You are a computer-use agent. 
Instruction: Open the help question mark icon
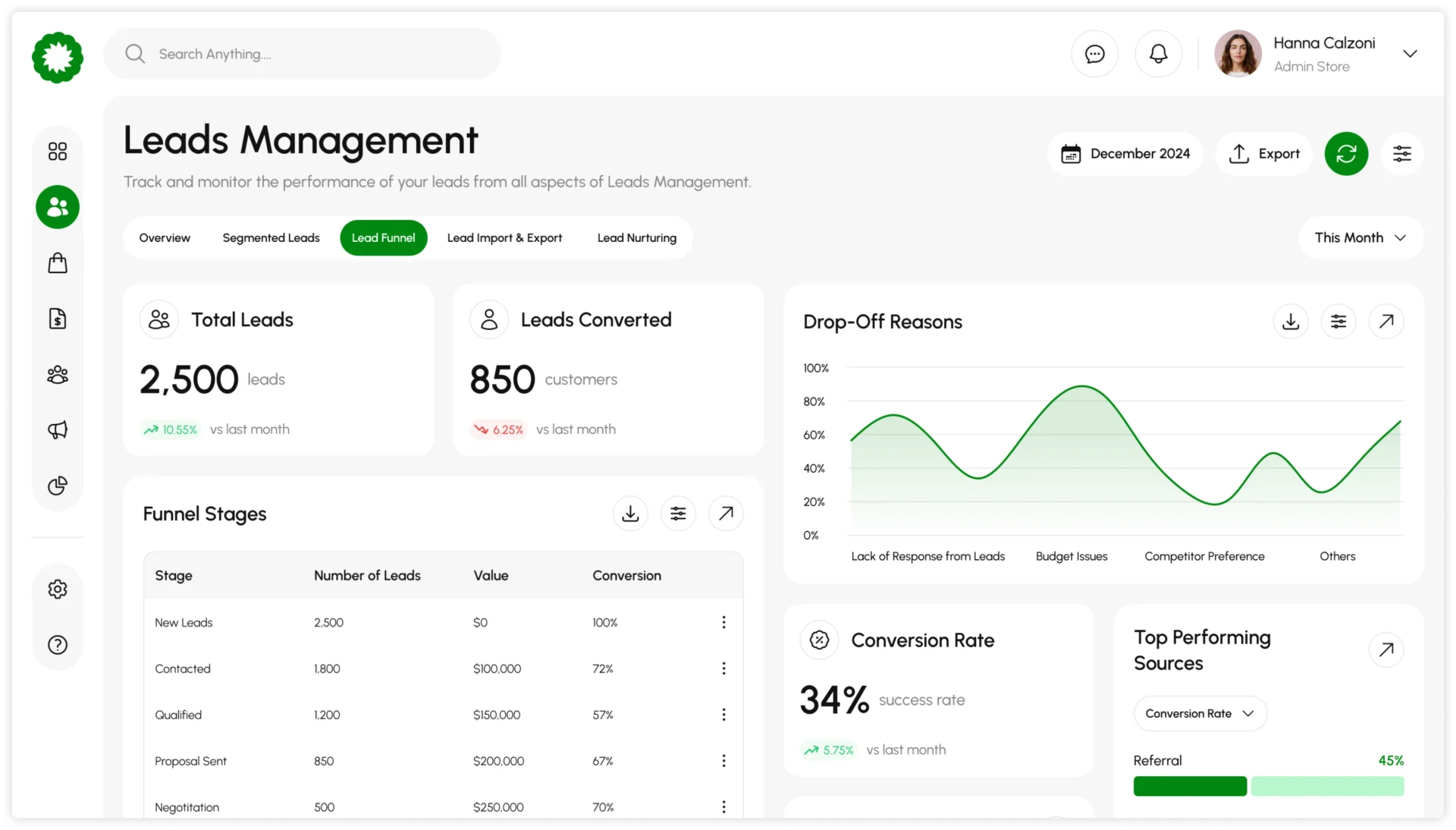(x=58, y=645)
